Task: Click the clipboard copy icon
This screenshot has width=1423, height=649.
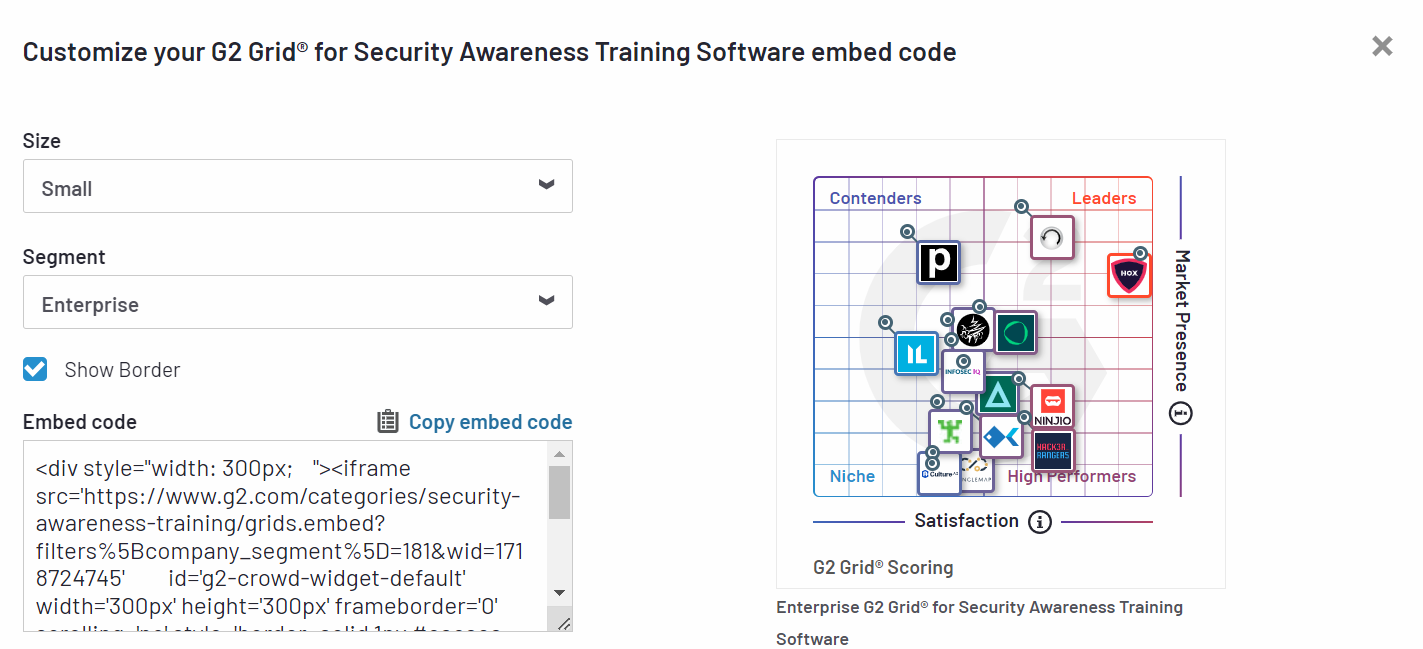Action: tap(388, 422)
